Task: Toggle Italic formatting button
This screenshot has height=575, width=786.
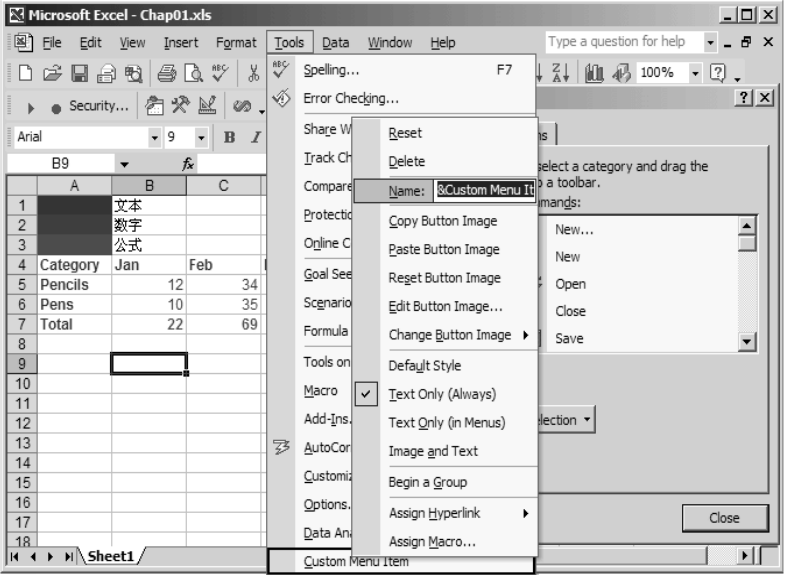Action: tap(256, 137)
